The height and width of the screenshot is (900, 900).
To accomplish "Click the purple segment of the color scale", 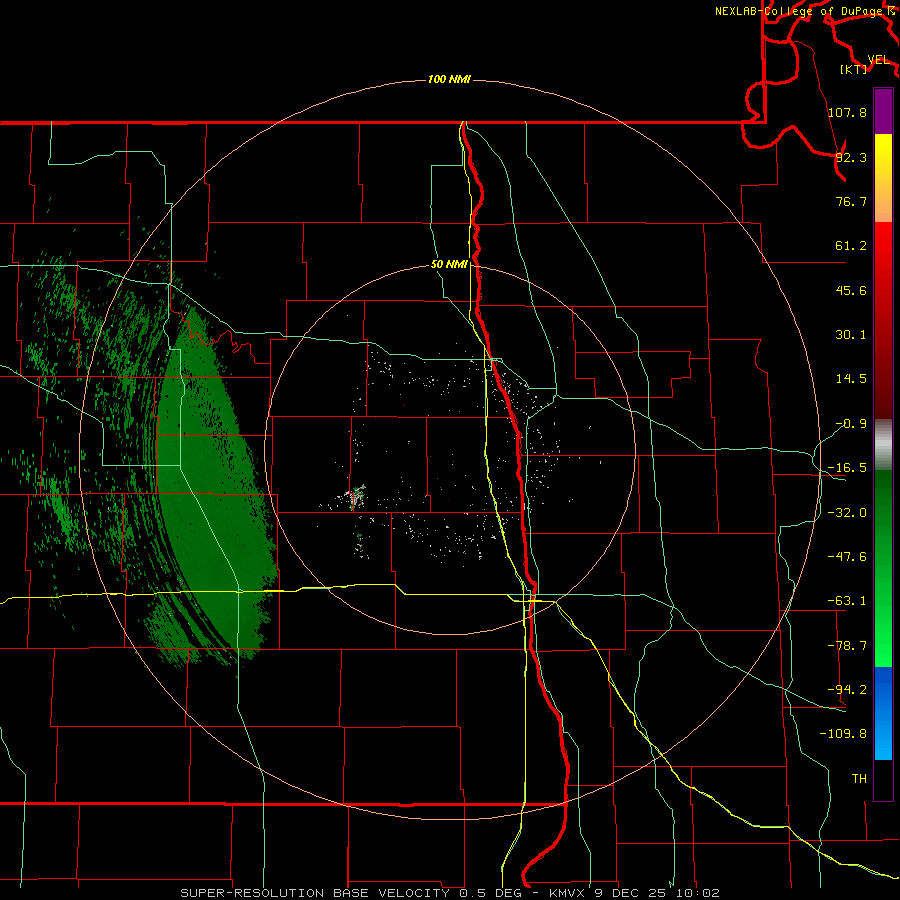I will [883, 111].
